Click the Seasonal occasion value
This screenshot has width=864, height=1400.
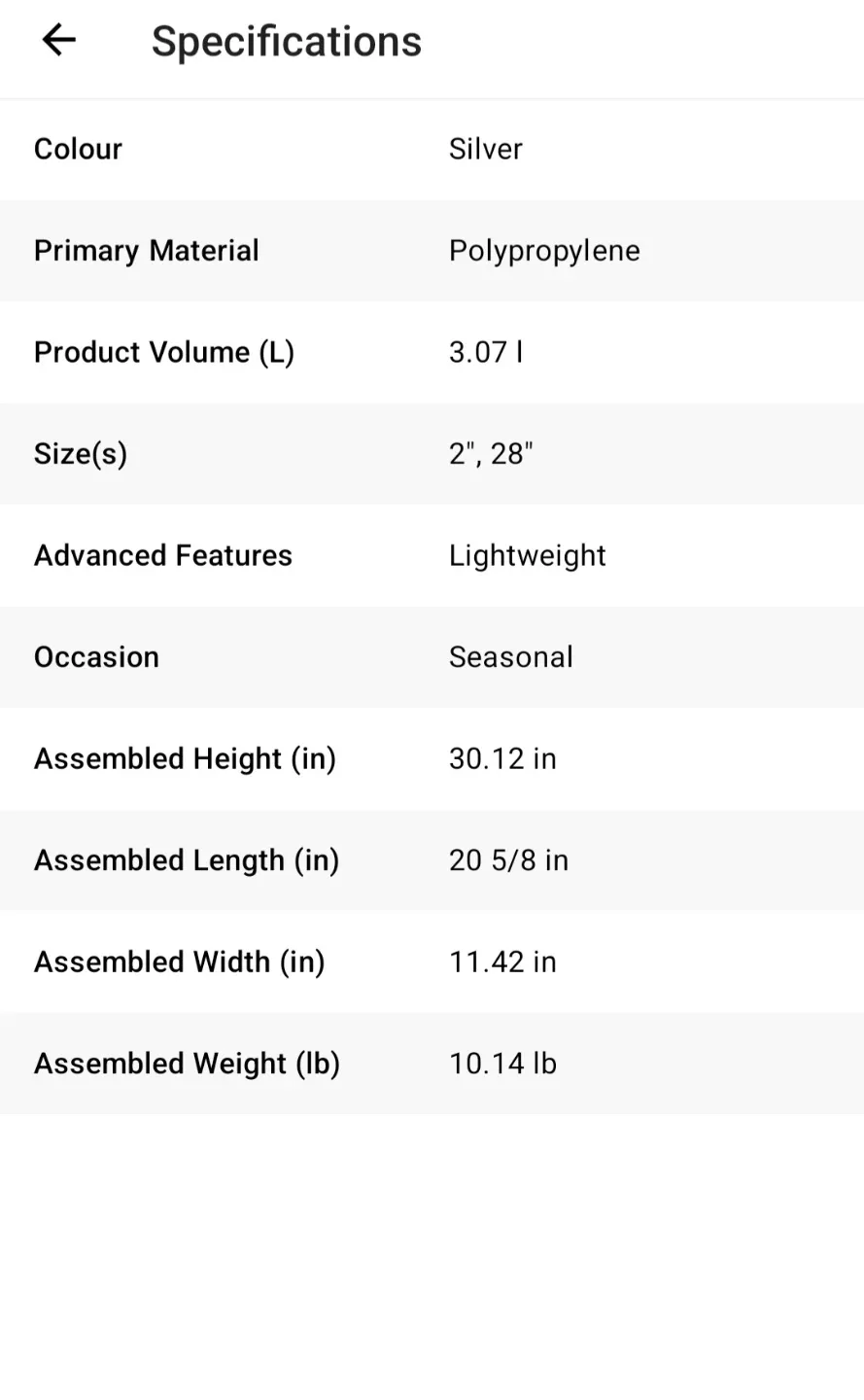510,657
